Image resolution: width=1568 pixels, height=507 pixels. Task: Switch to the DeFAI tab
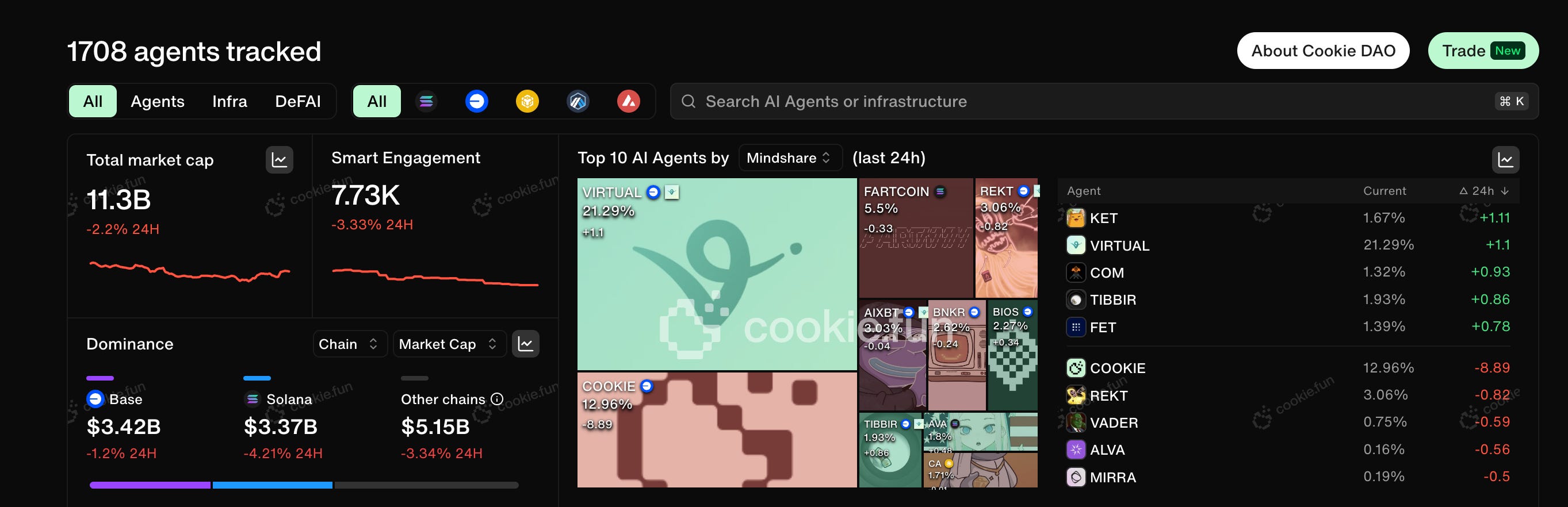297,101
